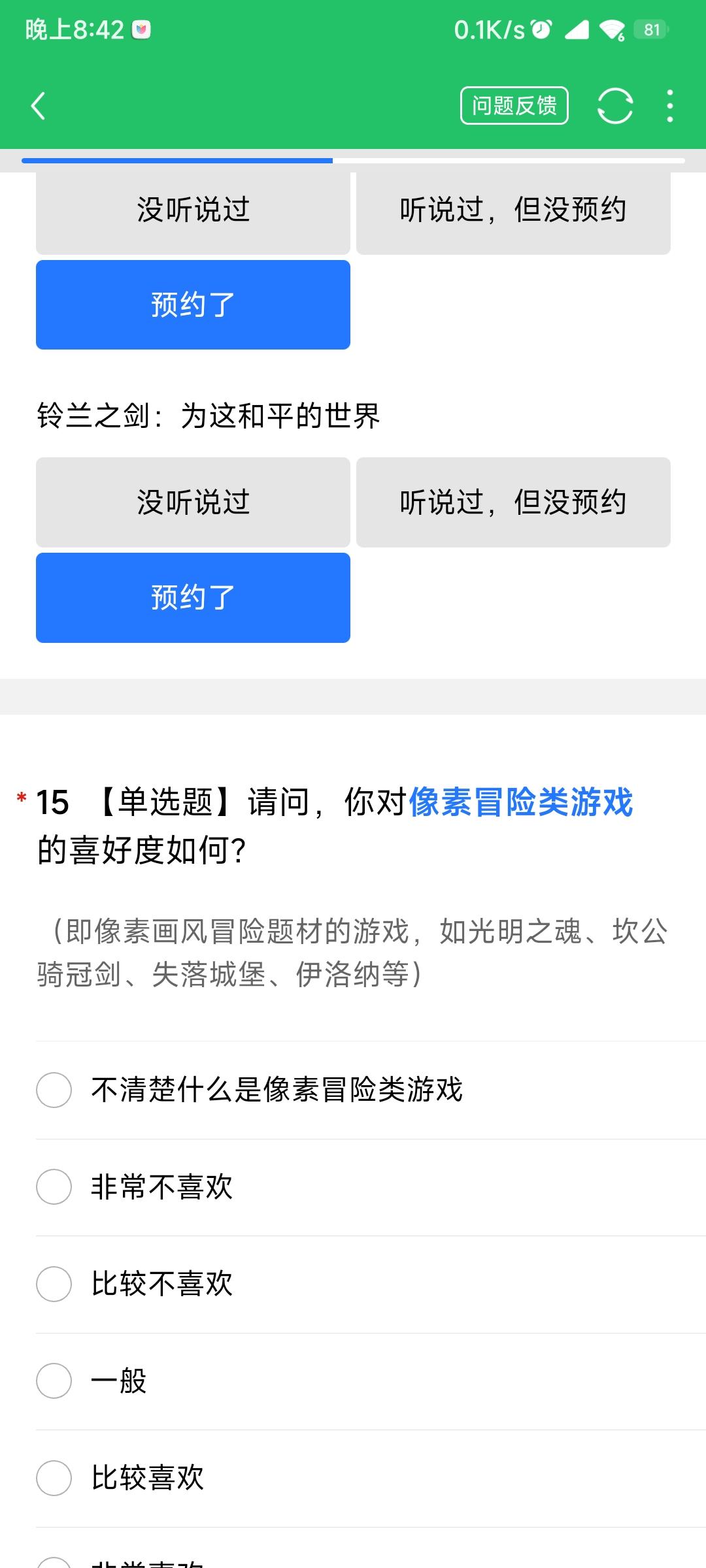Tap the cellular signal strength icon

pyautogui.click(x=577, y=30)
